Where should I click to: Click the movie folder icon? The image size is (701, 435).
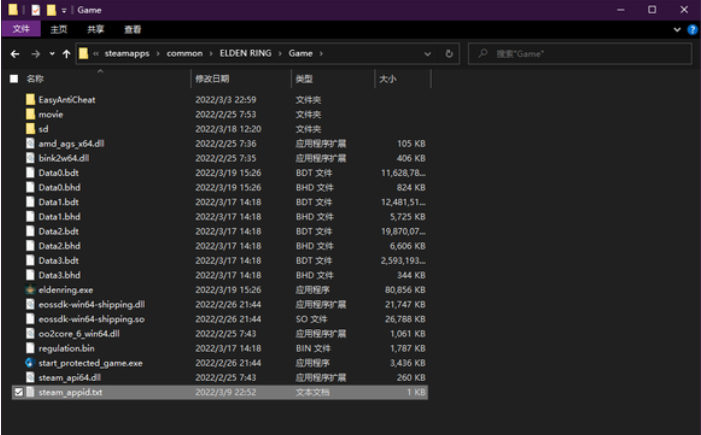[30, 114]
